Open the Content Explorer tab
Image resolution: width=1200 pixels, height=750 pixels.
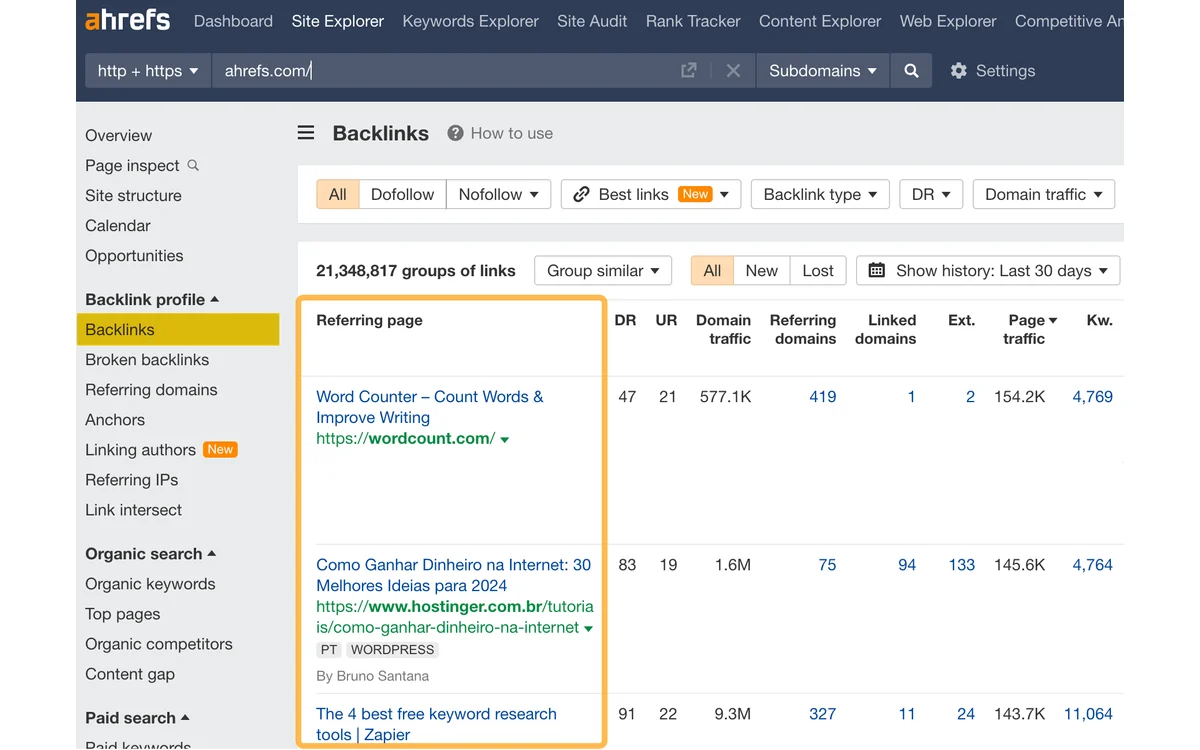pos(820,20)
